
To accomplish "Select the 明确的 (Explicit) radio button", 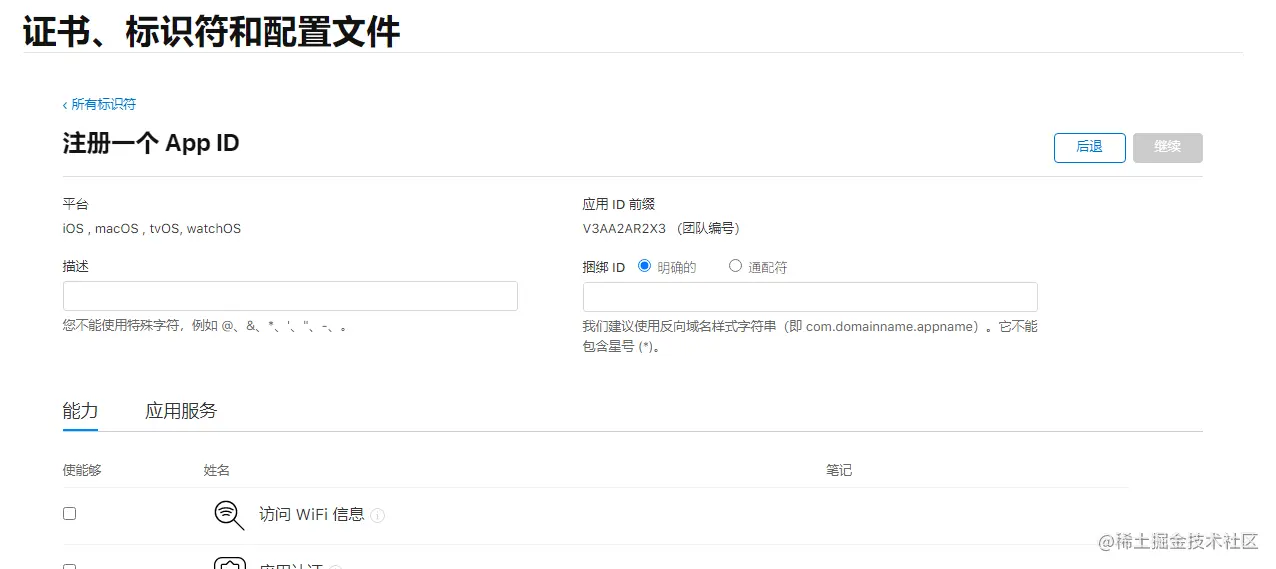I will tap(644, 266).
